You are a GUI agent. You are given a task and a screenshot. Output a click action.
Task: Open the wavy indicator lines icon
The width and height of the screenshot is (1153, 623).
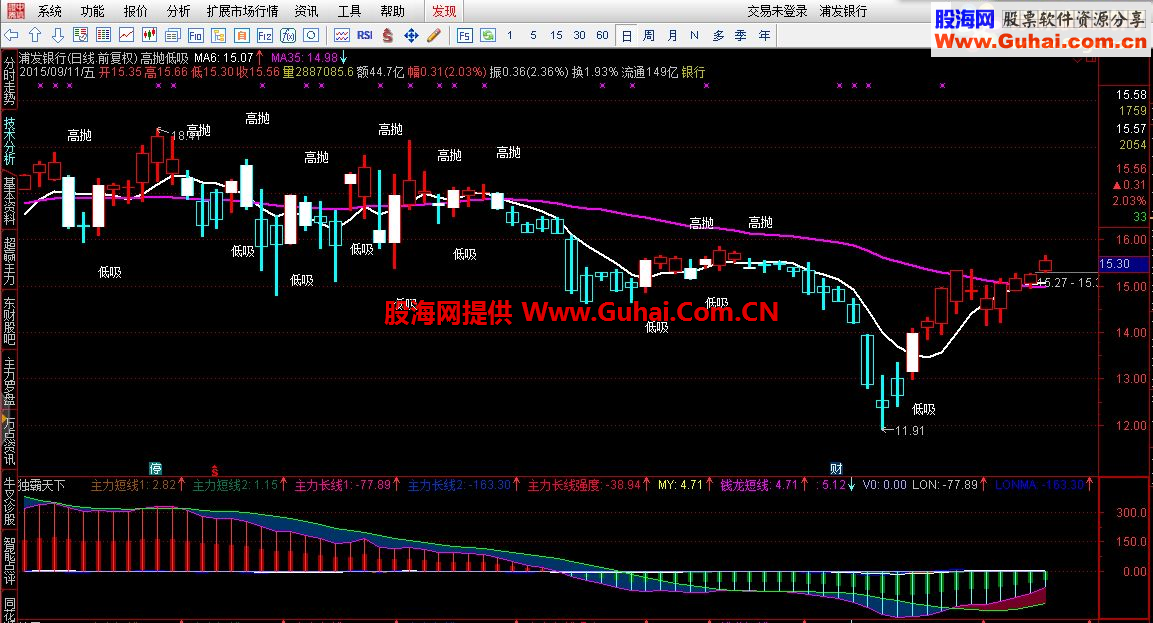tap(342, 35)
